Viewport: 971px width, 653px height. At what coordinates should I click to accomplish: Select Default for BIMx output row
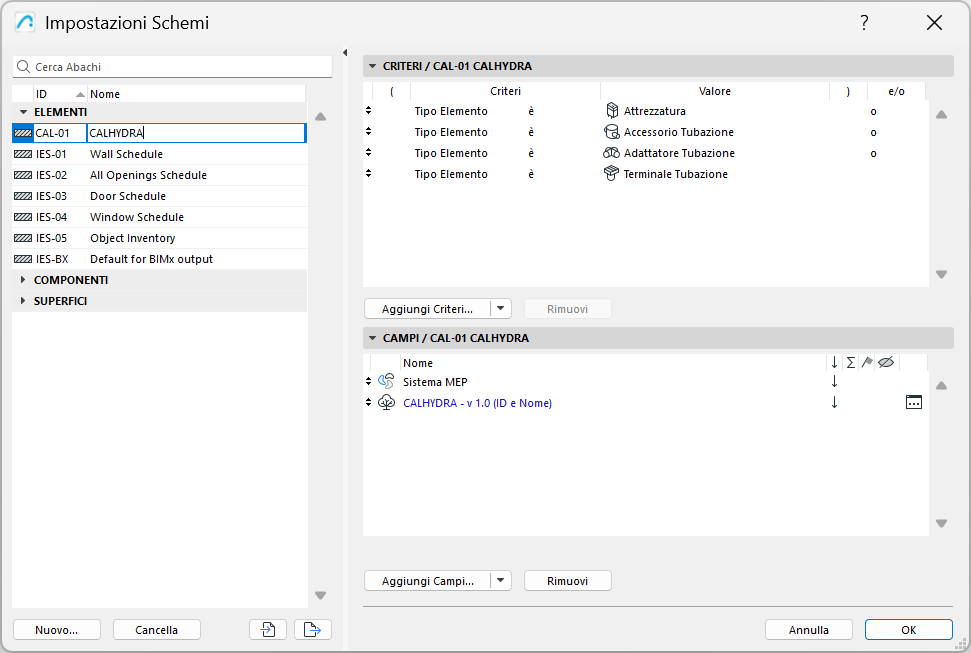(159, 259)
